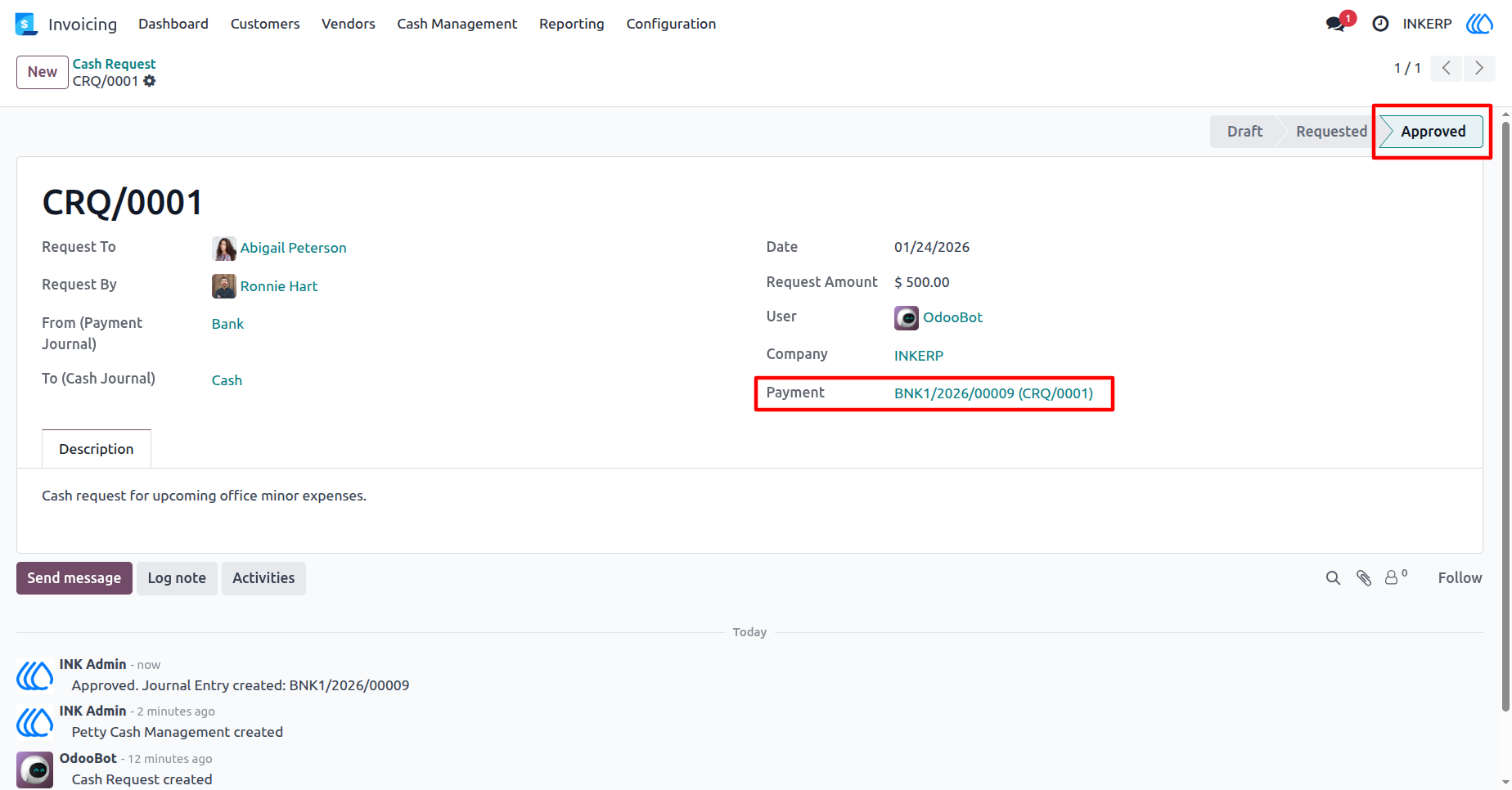Show followers list icon
Viewport: 1512px width, 790px height.
point(1396,577)
